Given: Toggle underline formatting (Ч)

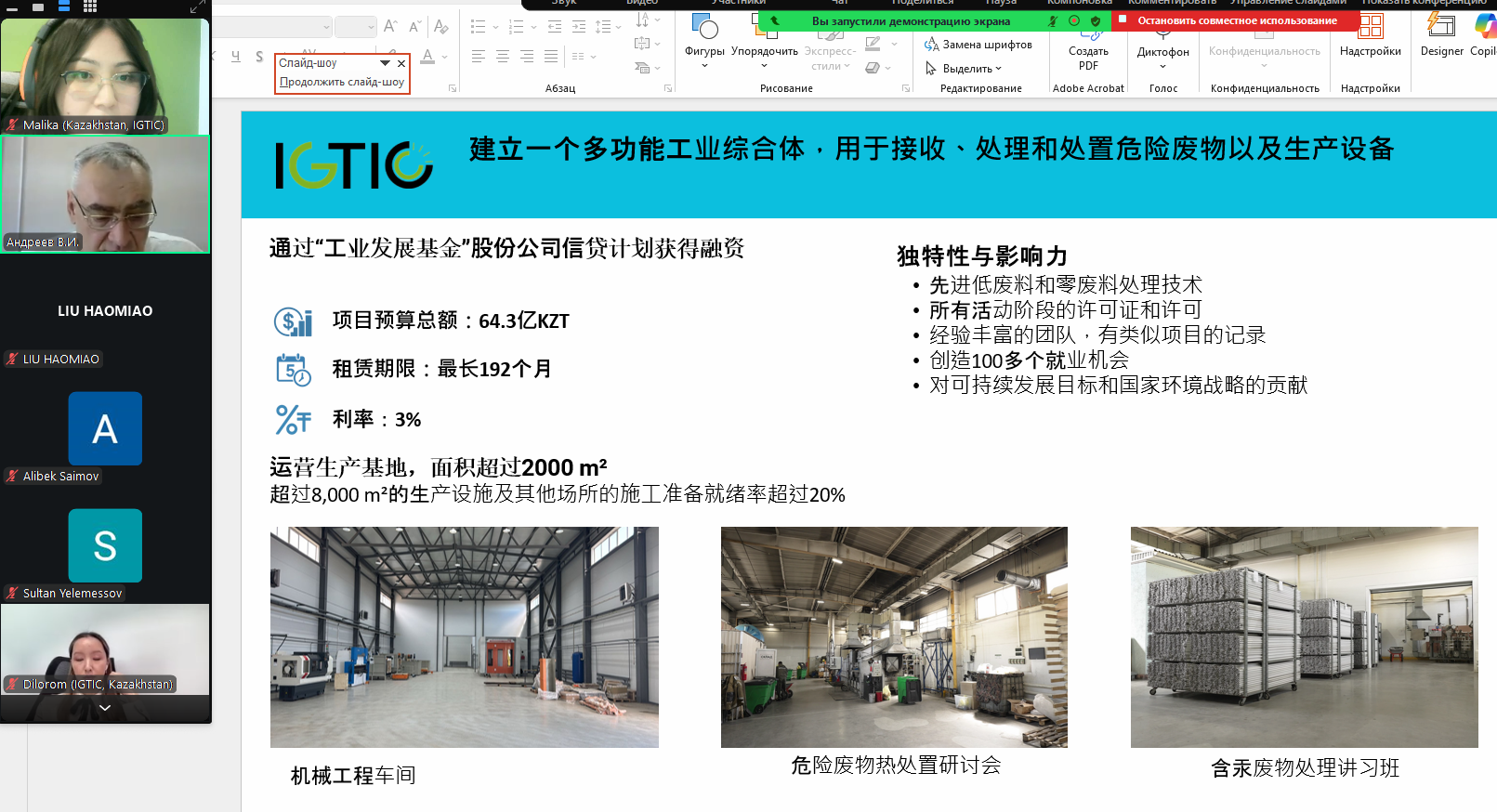Looking at the screenshot, I should click(x=236, y=57).
